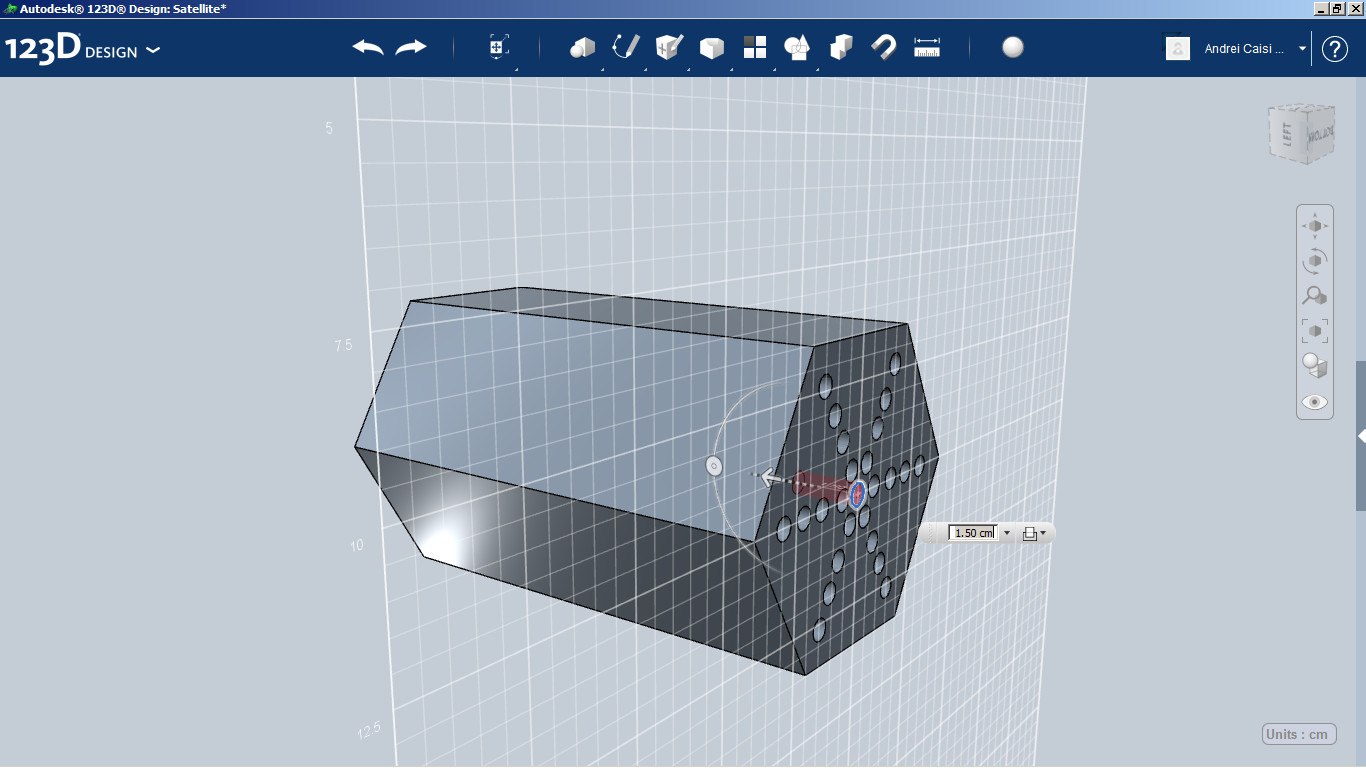The height and width of the screenshot is (768, 1366).
Task: Open the dropdown arrow beside 1.50 cm
Action: [1007, 533]
